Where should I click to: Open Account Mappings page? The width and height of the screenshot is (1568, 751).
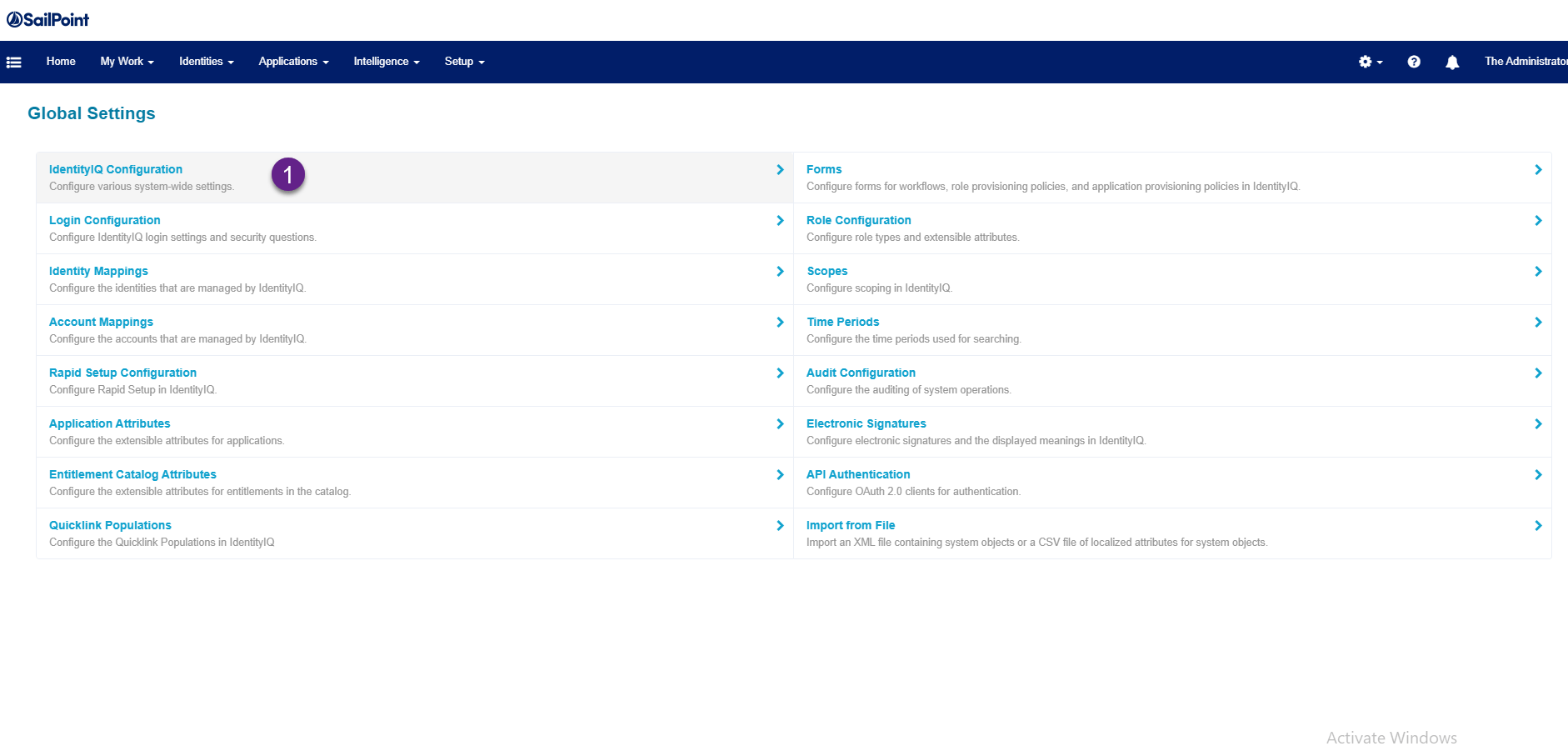[x=101, y=322]
